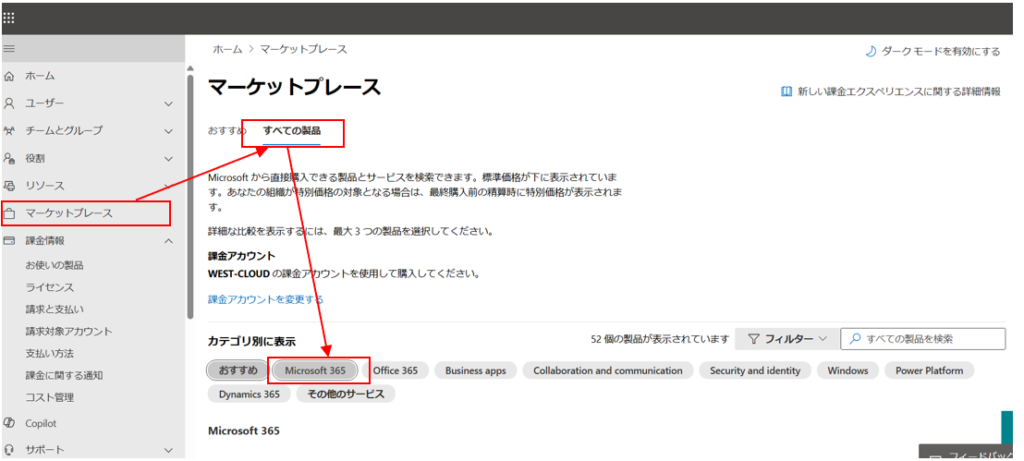Screen dimensions: 1024x461
Task: Click the Copilot icon in sidebar
Action: (x=9, y=423)
